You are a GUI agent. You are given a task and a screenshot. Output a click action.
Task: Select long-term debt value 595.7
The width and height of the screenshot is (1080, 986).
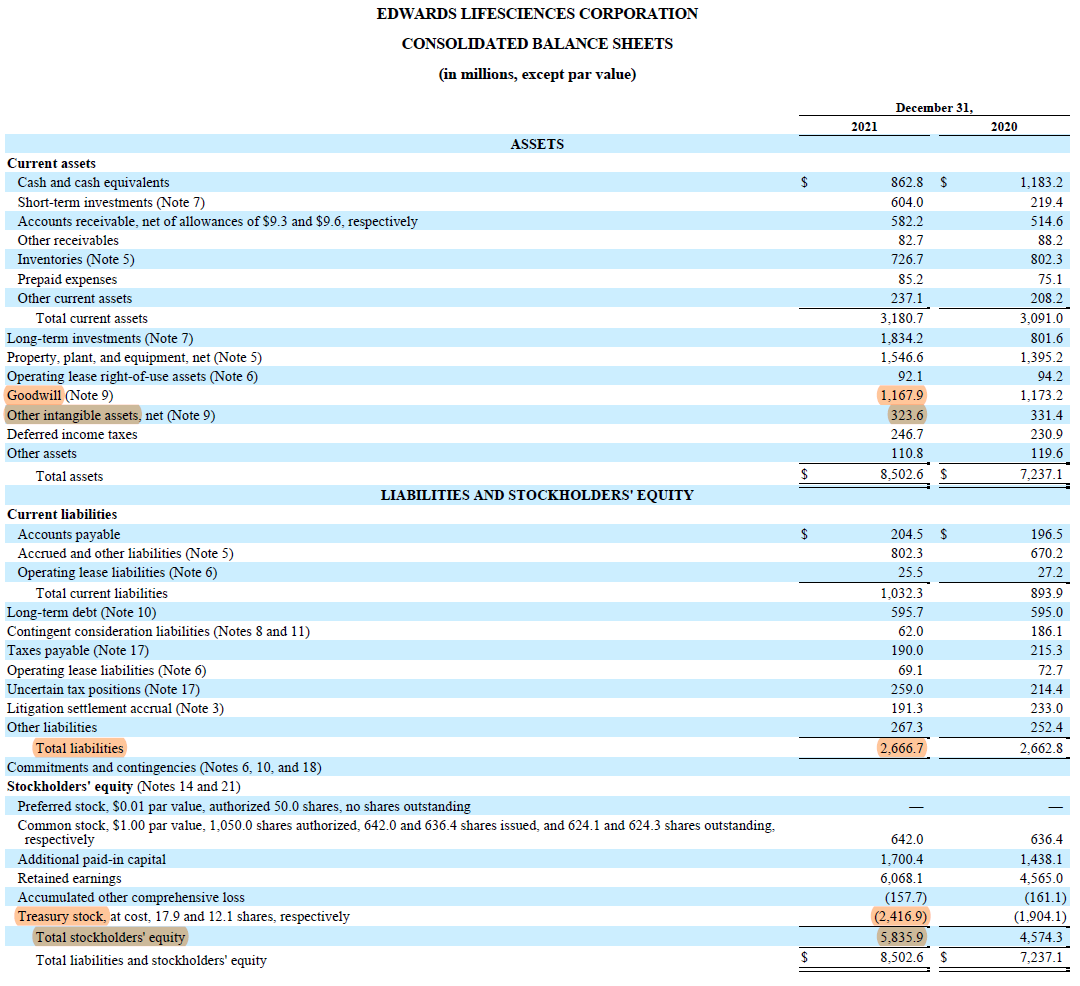906,613
